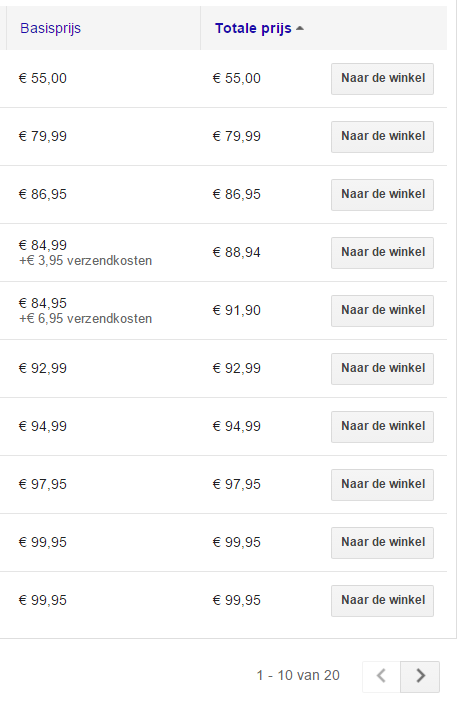The height and width of the screenshot is (709, 458).
Task: Go to next page of results
Action: 420,677
